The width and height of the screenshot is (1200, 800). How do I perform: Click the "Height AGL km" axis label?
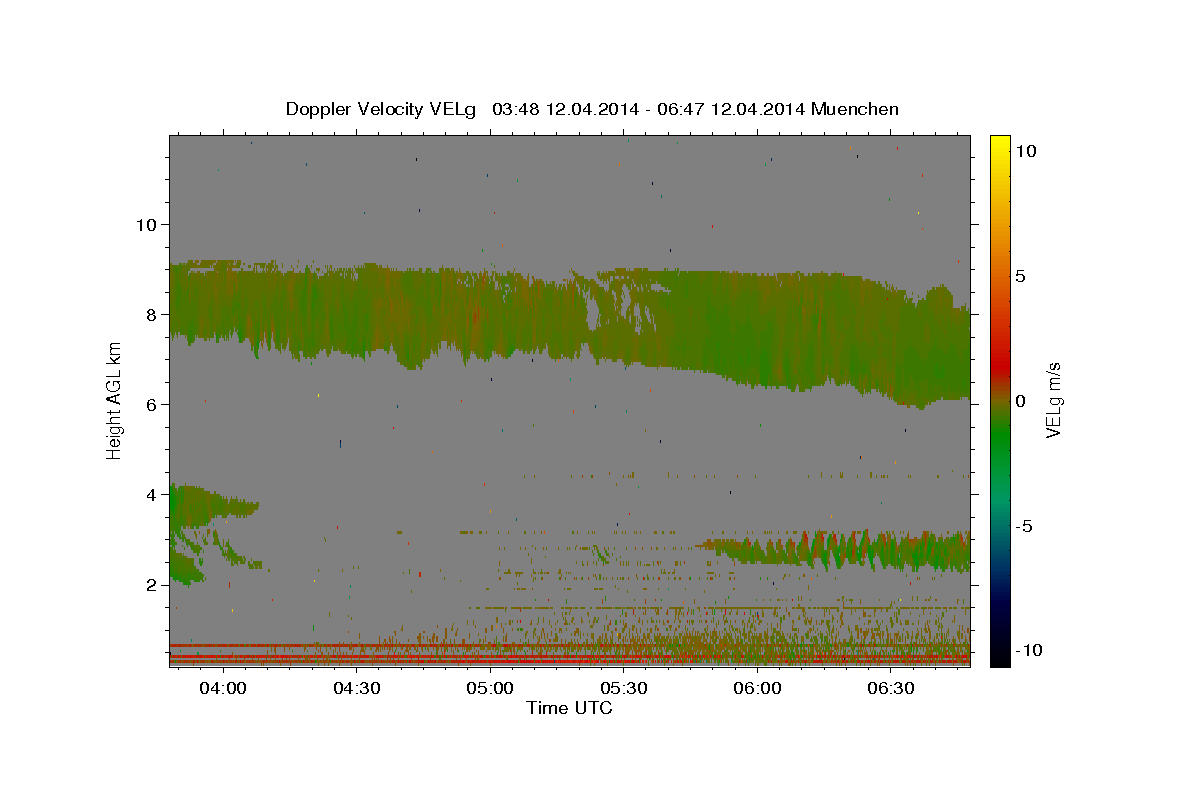click(115, 401)
